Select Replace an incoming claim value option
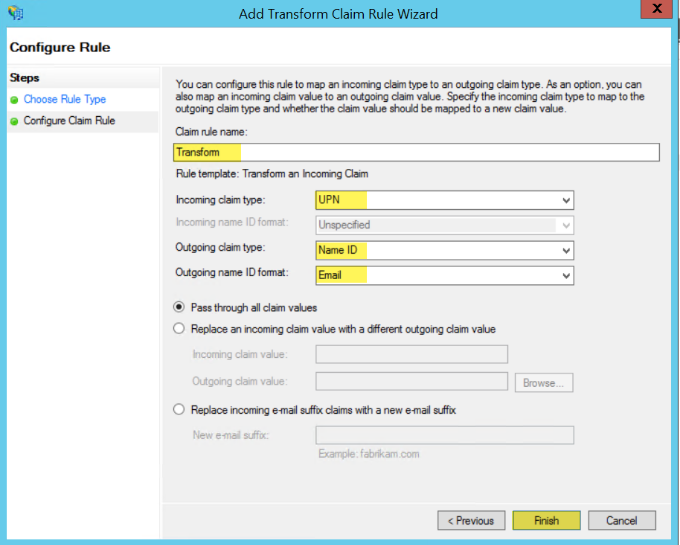Screen dimensions: 680x545 coord(180,328)
